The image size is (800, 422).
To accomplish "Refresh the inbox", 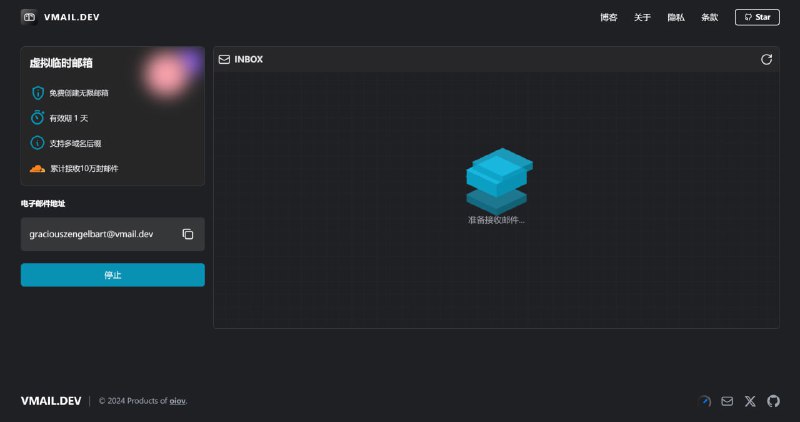I will pyautogui.click(x=766, y=59).
